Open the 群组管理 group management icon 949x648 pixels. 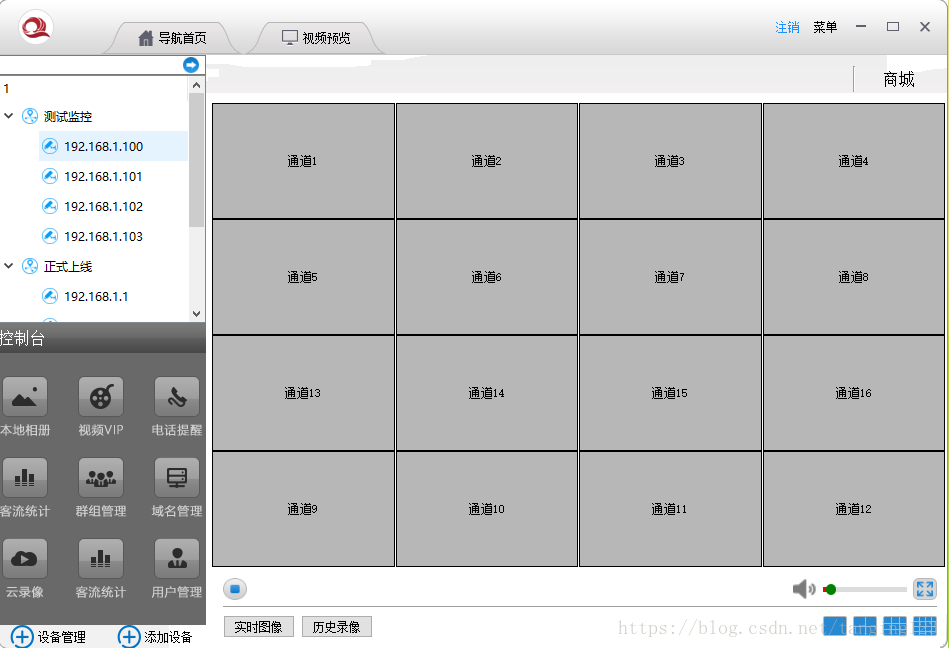(101, 478)
